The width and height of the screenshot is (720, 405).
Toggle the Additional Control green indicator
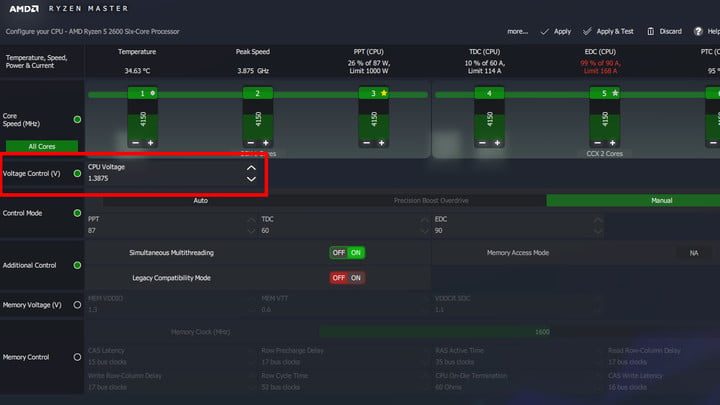(77, 265)
